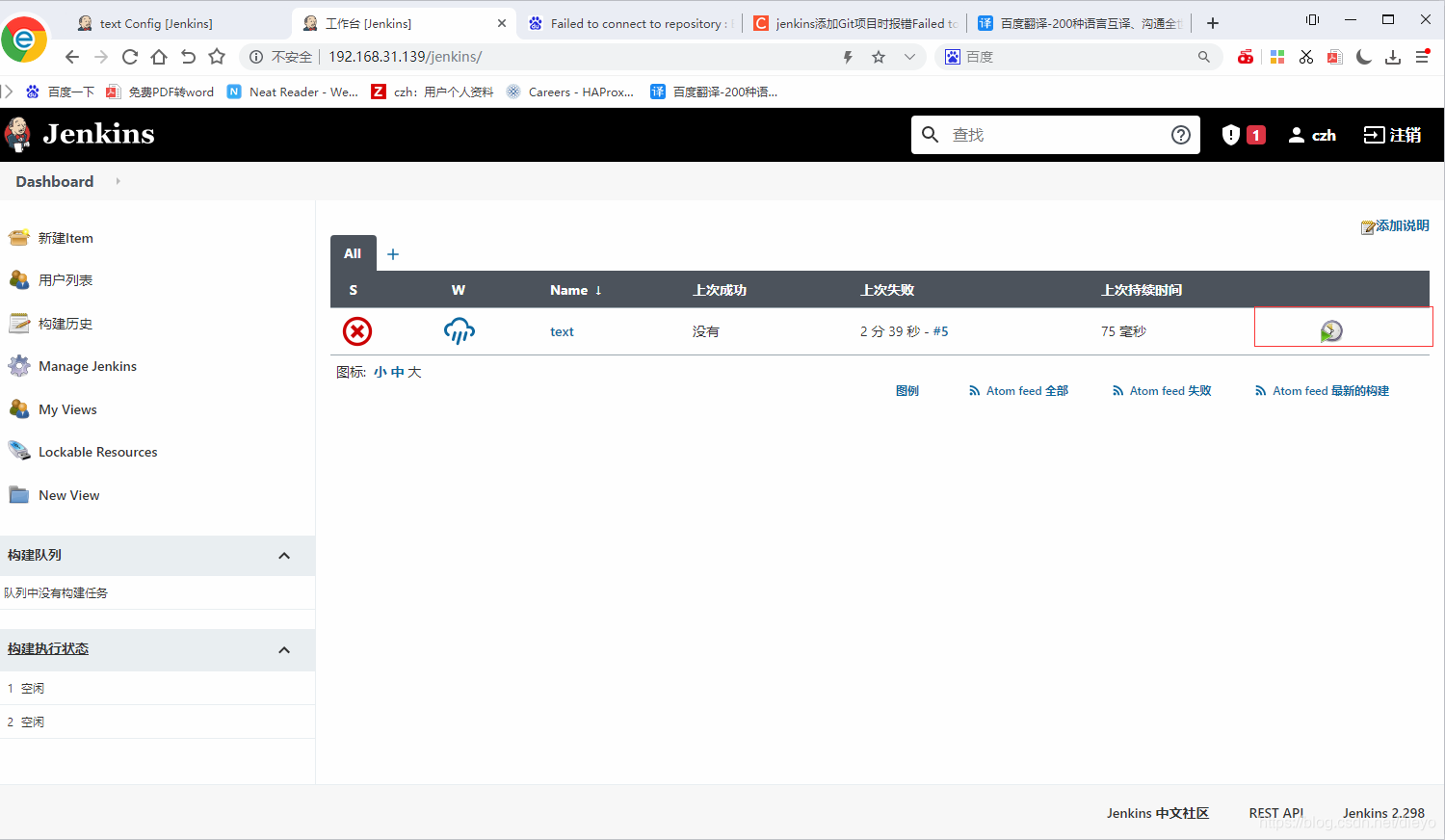Open the Careers - HAProxy bookmark
Viewport: 1445px width, 840px height.
coord(570,92)
